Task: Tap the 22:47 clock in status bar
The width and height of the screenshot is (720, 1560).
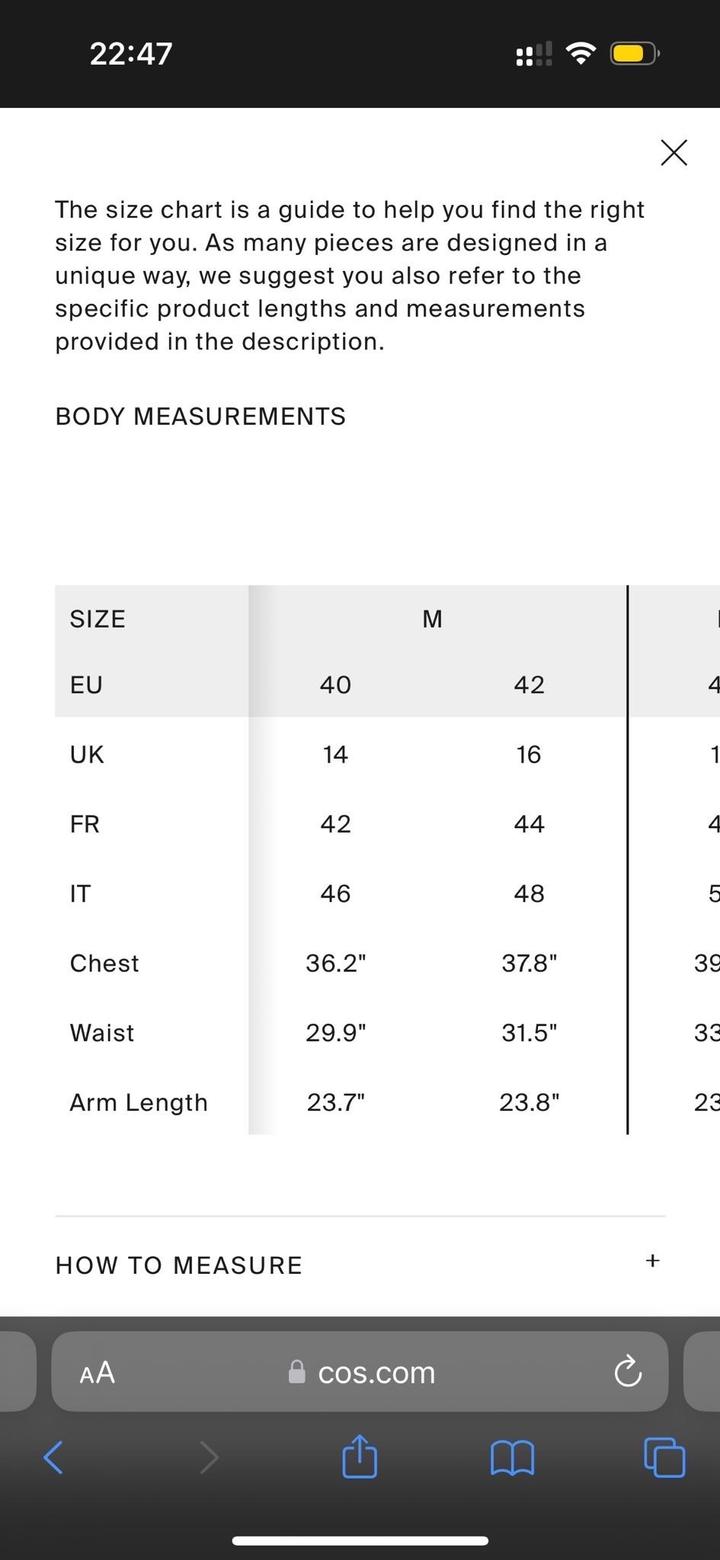Action: [131, 53]
